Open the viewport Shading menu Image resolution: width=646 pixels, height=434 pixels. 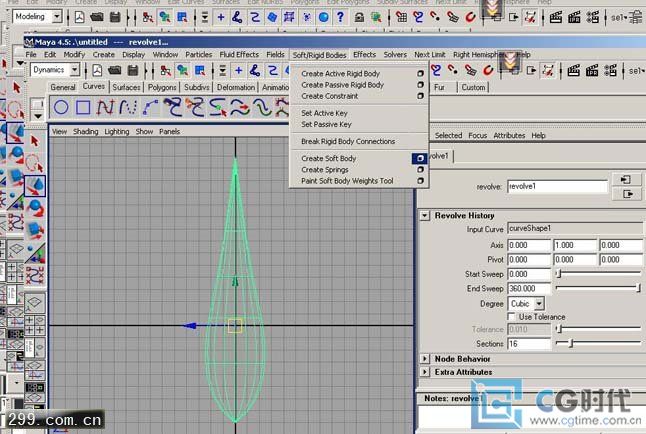point(86,131)
